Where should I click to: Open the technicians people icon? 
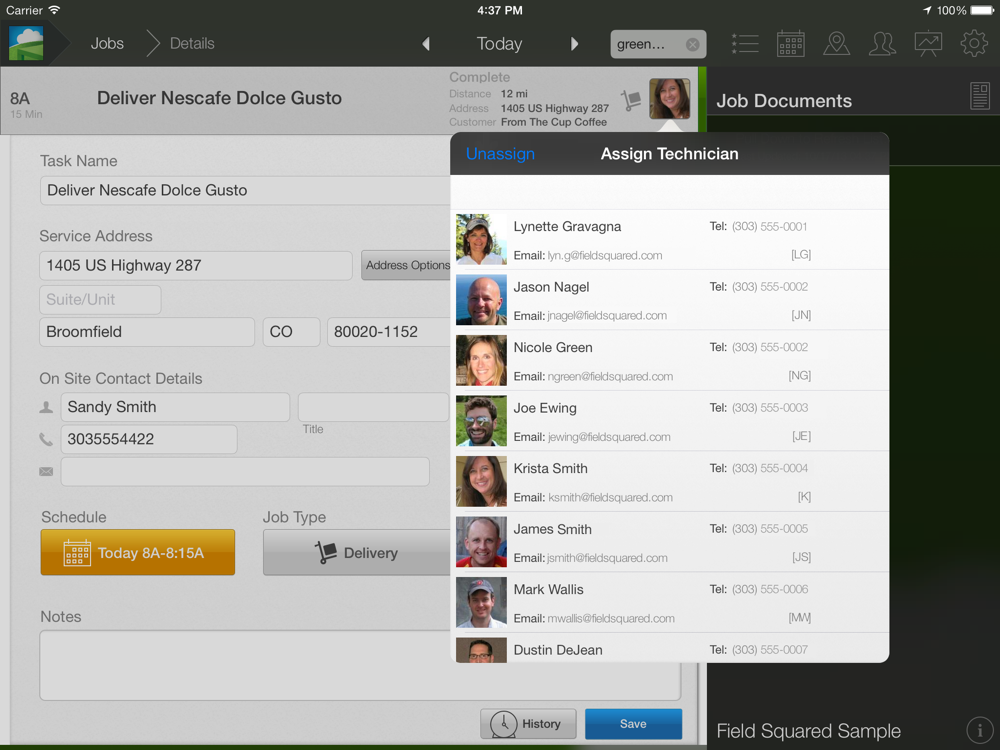point(882,44)
